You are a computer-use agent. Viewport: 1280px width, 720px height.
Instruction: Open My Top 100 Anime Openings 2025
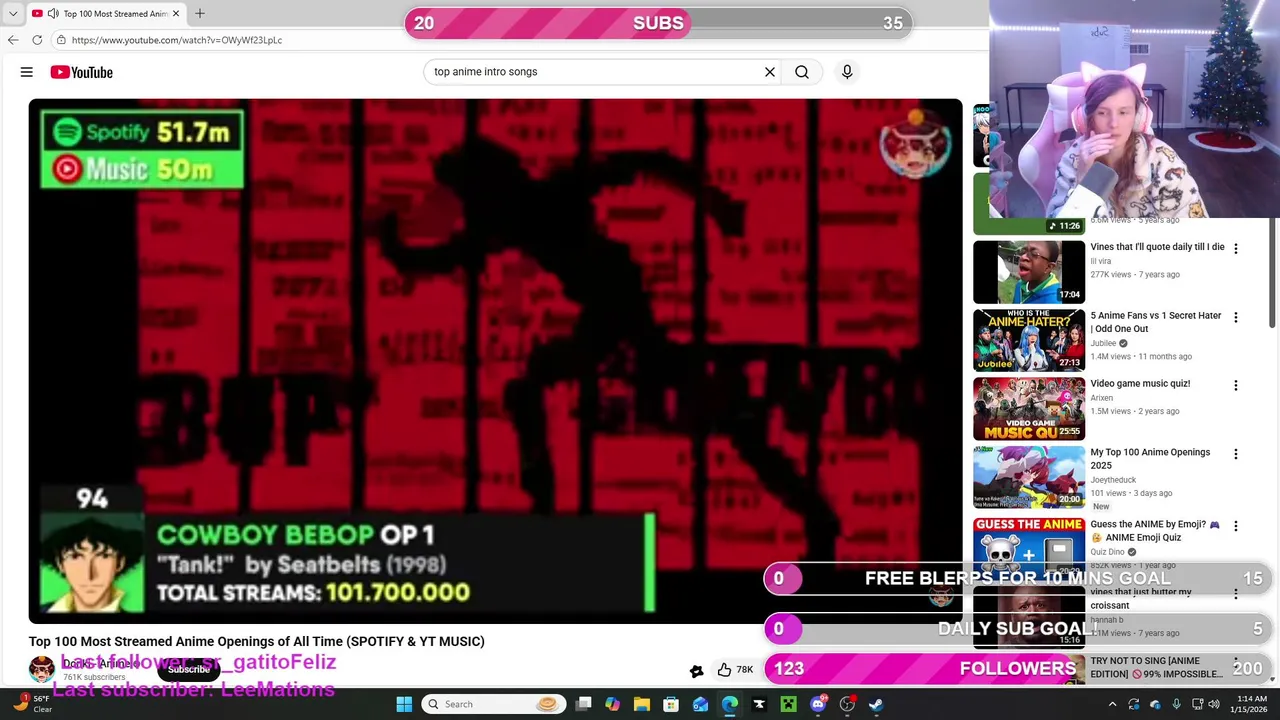coord(1150,458)
